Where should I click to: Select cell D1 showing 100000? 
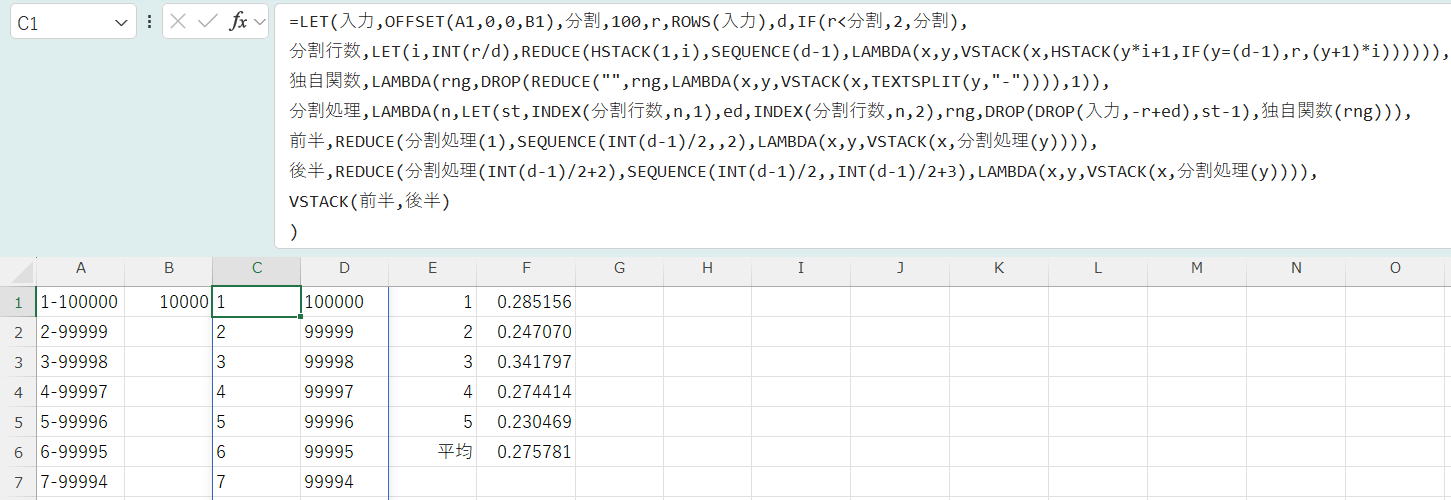tap(344, 302)
